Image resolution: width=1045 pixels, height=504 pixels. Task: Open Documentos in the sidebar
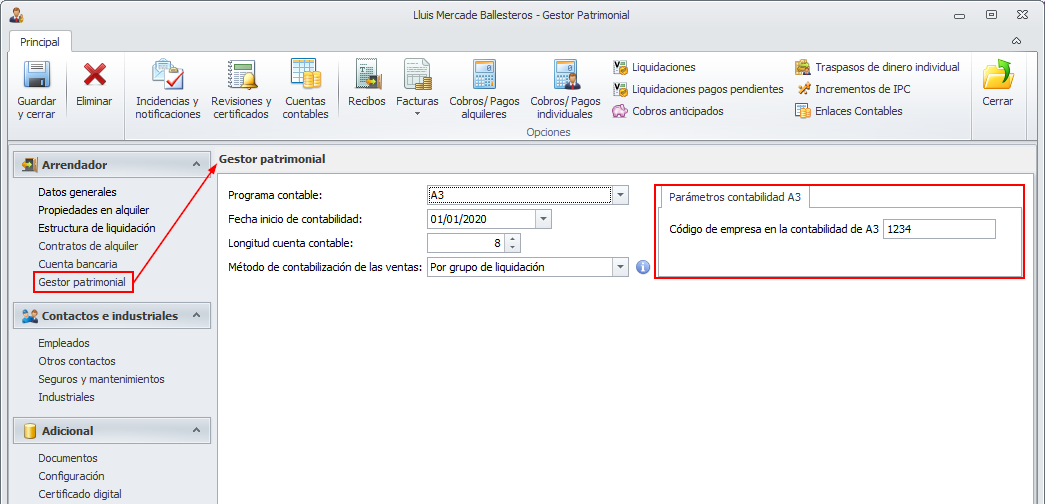pos(68,459)
